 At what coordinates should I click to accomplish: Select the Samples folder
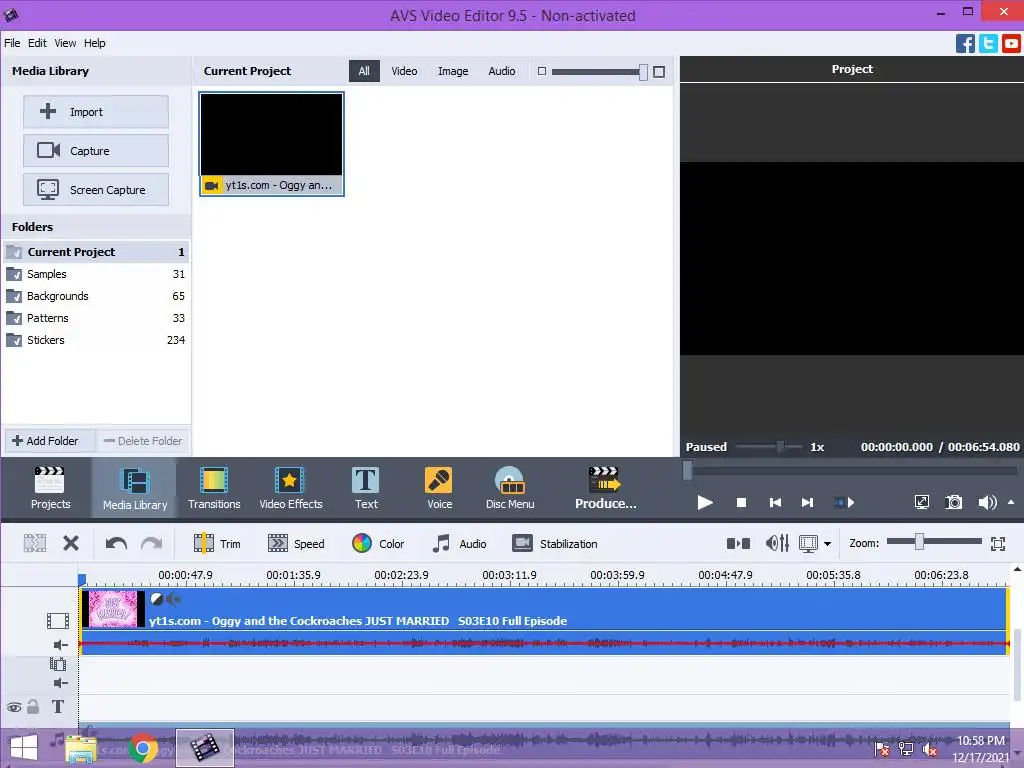(x=96, y=274)
